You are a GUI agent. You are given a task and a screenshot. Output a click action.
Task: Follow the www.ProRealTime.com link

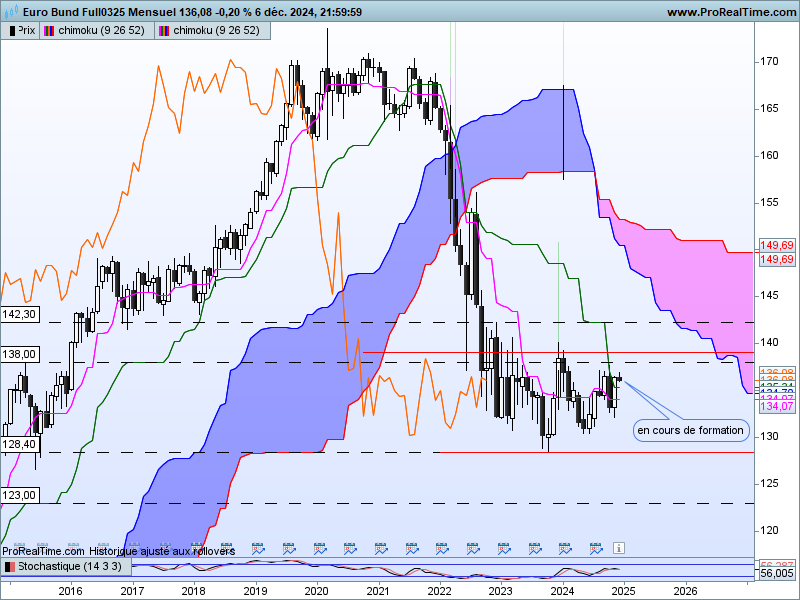click(733, 12)
